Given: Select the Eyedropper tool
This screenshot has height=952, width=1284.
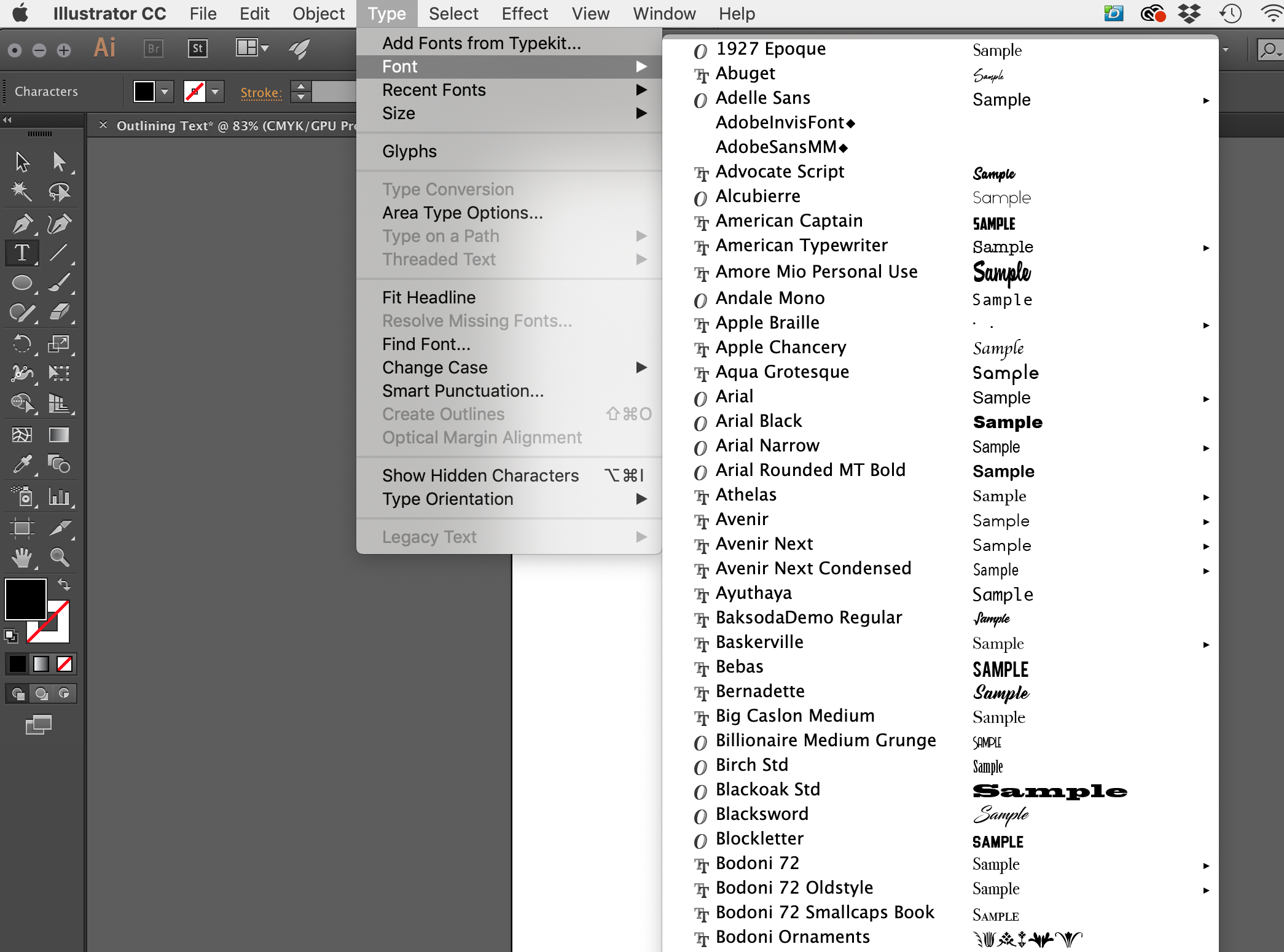Looking at the screenshot, I should (23, 464).
